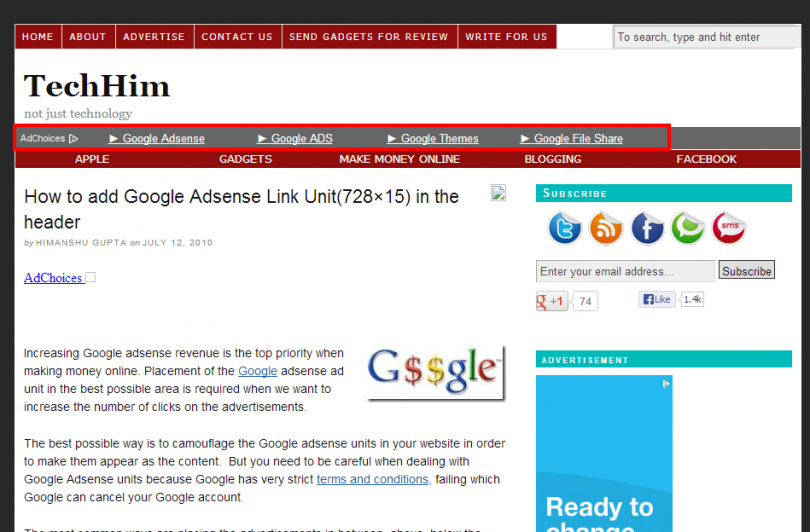Screen dimensions: 810x532
Task: Click the Subscribe sidebar heading
Action: 664,193
